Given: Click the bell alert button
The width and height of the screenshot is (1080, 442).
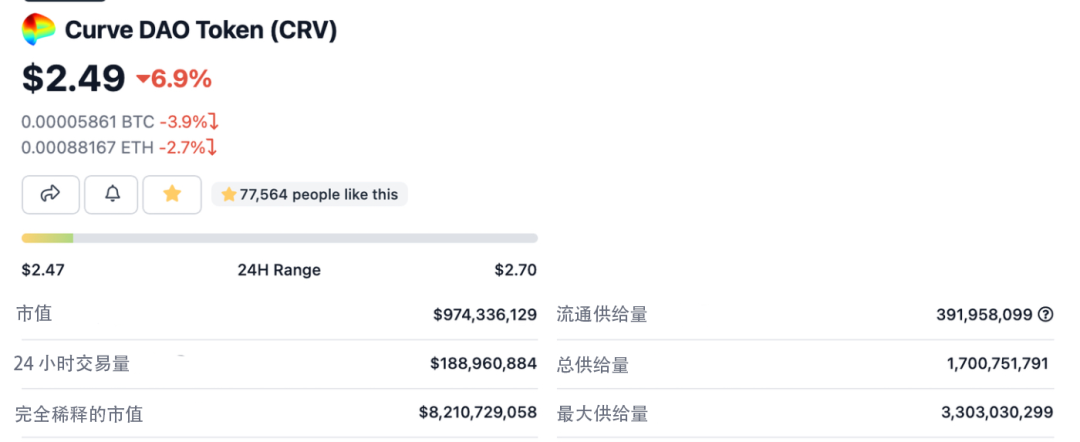Looking at the screenshot, I should coord(112,195).
